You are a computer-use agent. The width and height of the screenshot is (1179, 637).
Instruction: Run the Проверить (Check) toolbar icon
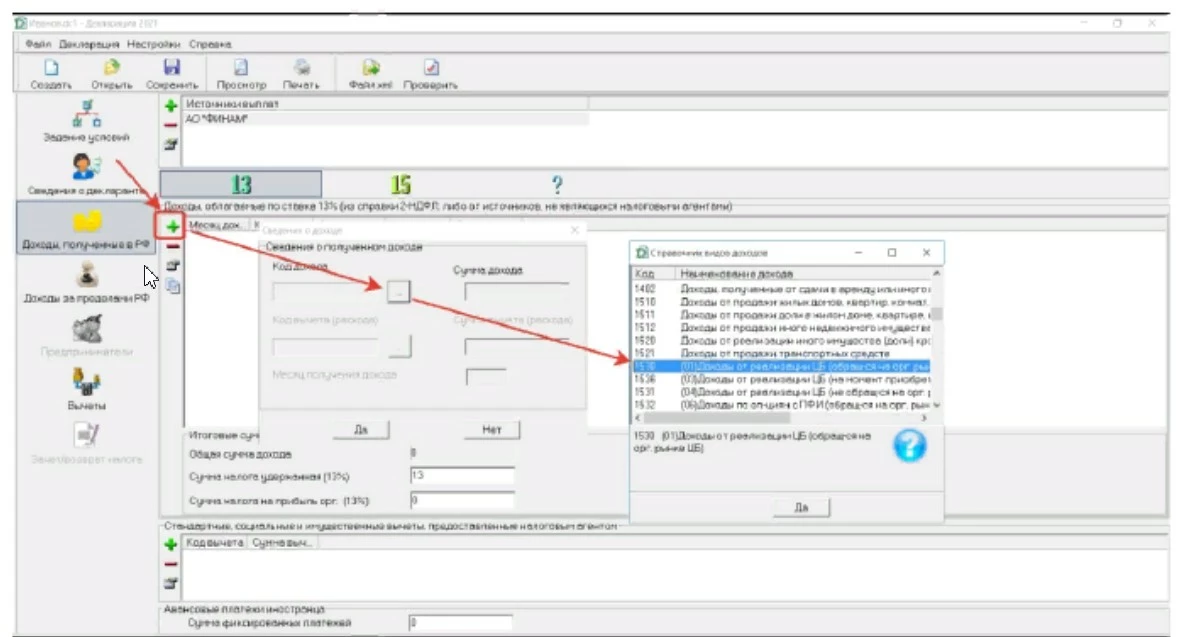click(x=430, y=69)
